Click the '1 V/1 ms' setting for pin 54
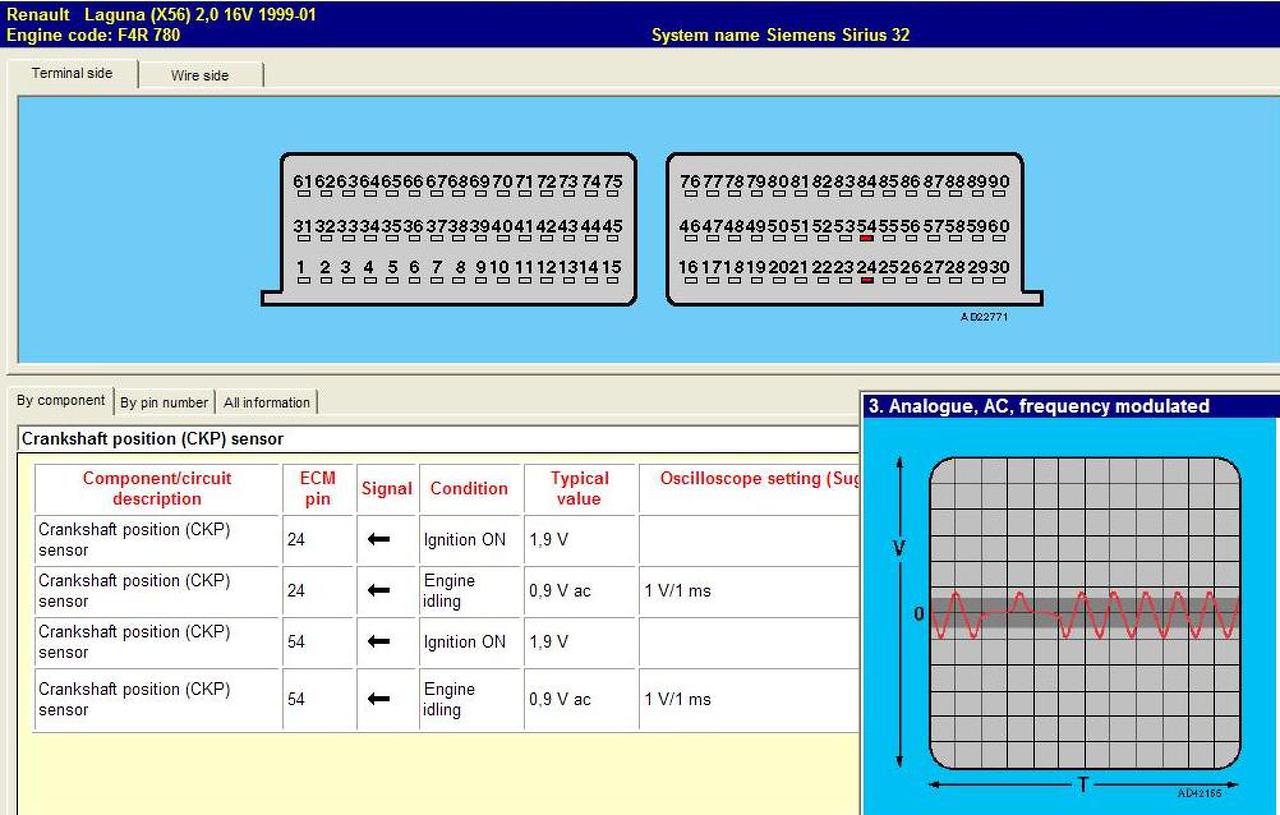1280x815 pixels. point(678,699)
